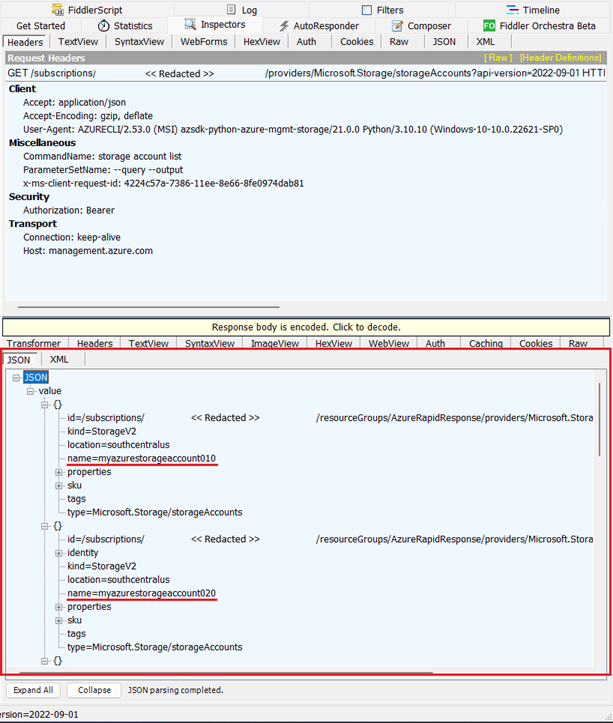Collapse the first {} object node
Viewport: 613px width, 723px height.
coord(44,405)
